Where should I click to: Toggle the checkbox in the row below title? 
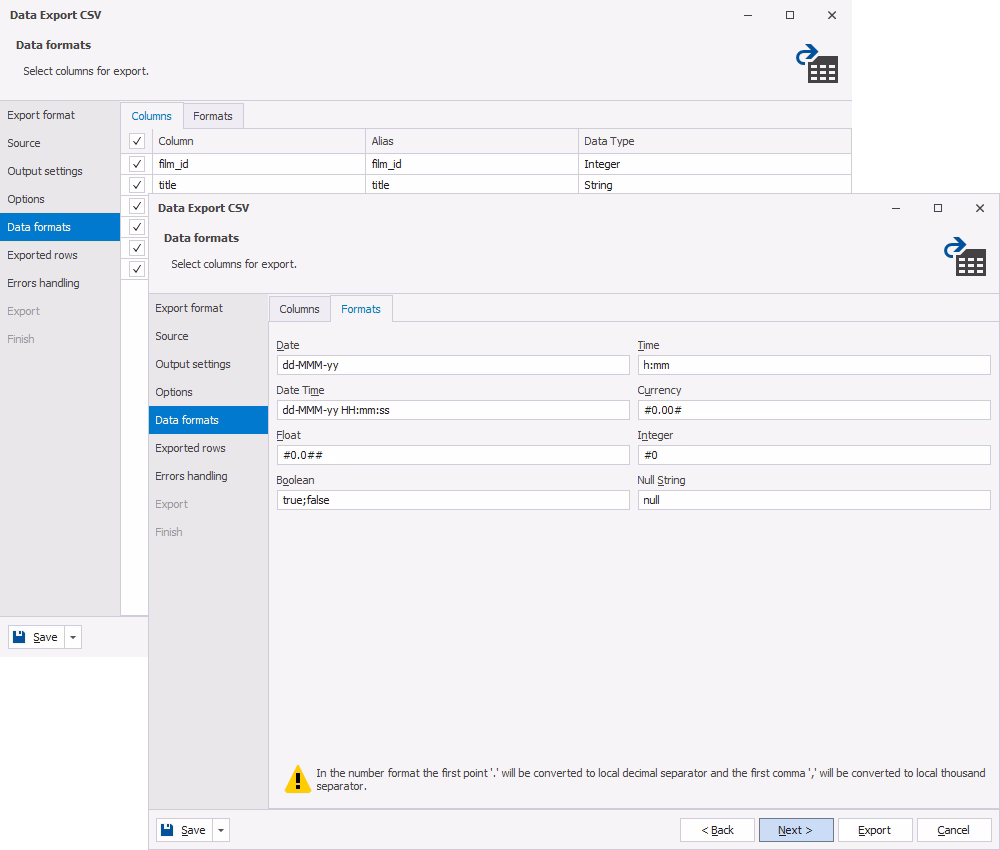[x=136, y=206]
